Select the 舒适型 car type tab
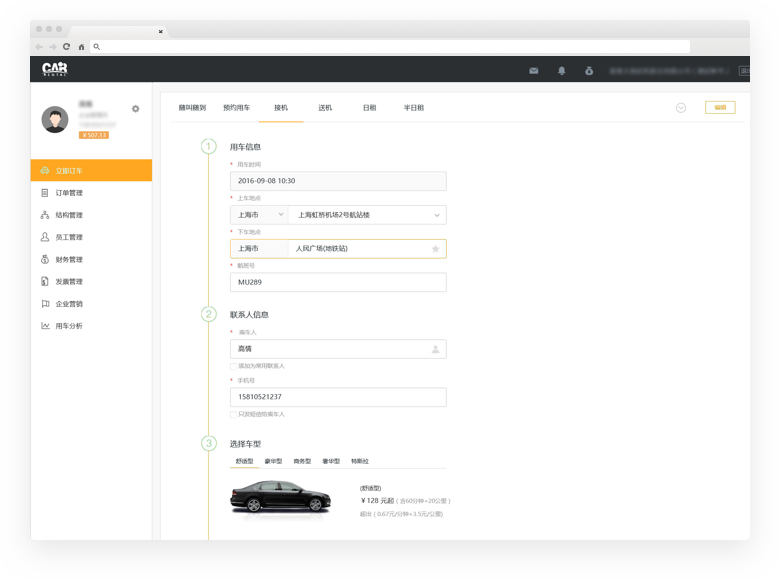Image resolution: width=780 pixels, height=580 pixels. [x=244, y=461]
